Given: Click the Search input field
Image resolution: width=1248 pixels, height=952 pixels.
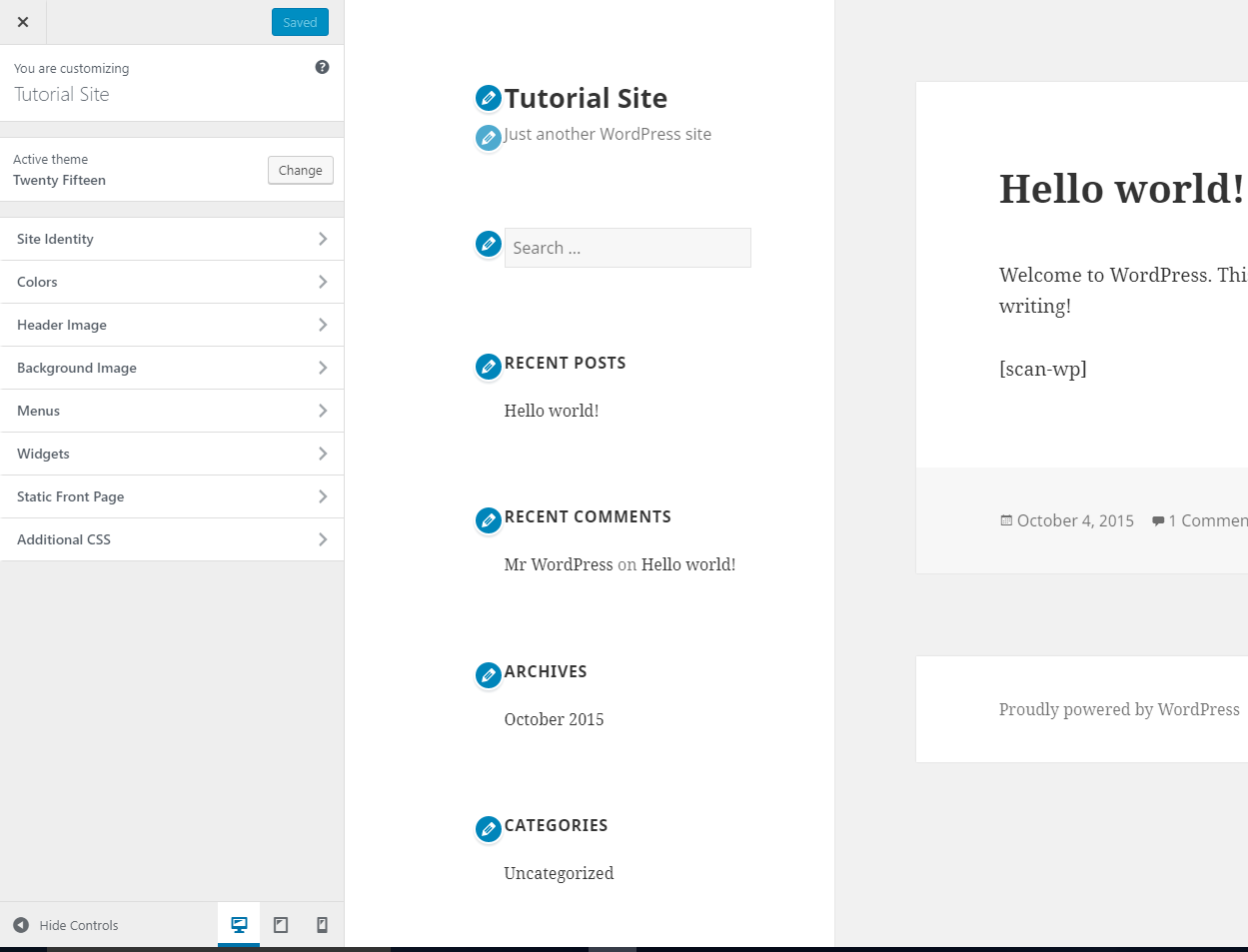Looking at the screenshot, I should (627, 248).
